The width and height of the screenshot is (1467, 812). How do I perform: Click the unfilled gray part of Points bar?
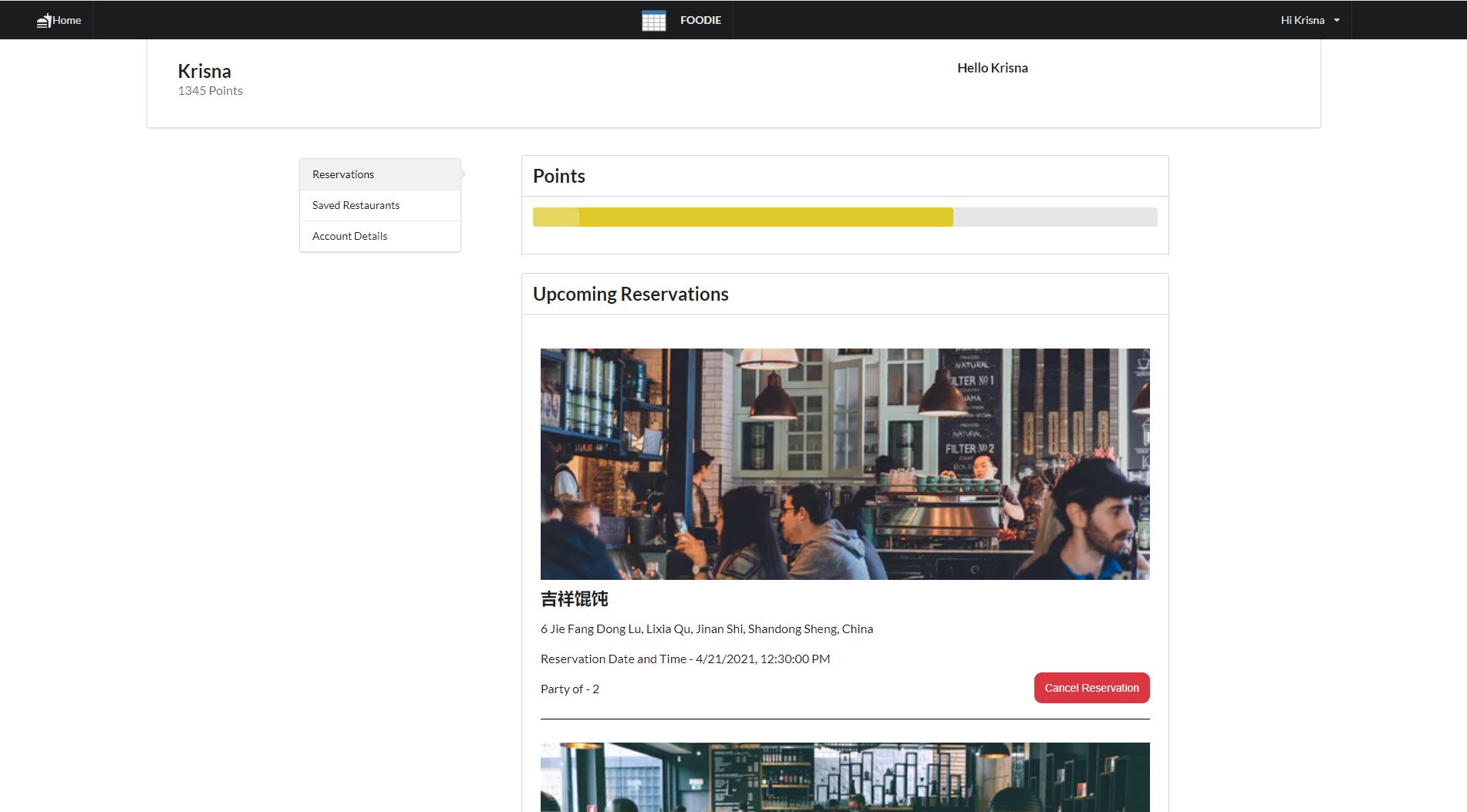(x=1054, y=217)
